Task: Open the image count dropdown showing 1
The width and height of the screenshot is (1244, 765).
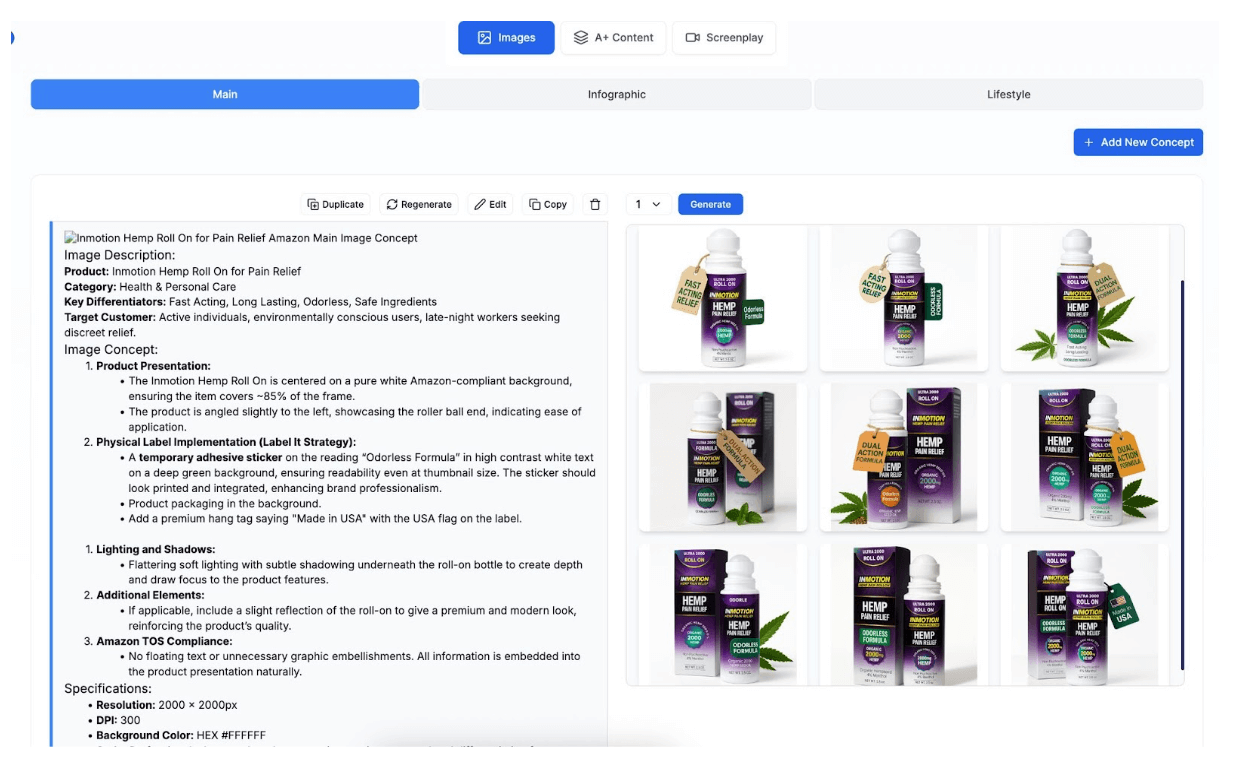Action: [648, 204]
